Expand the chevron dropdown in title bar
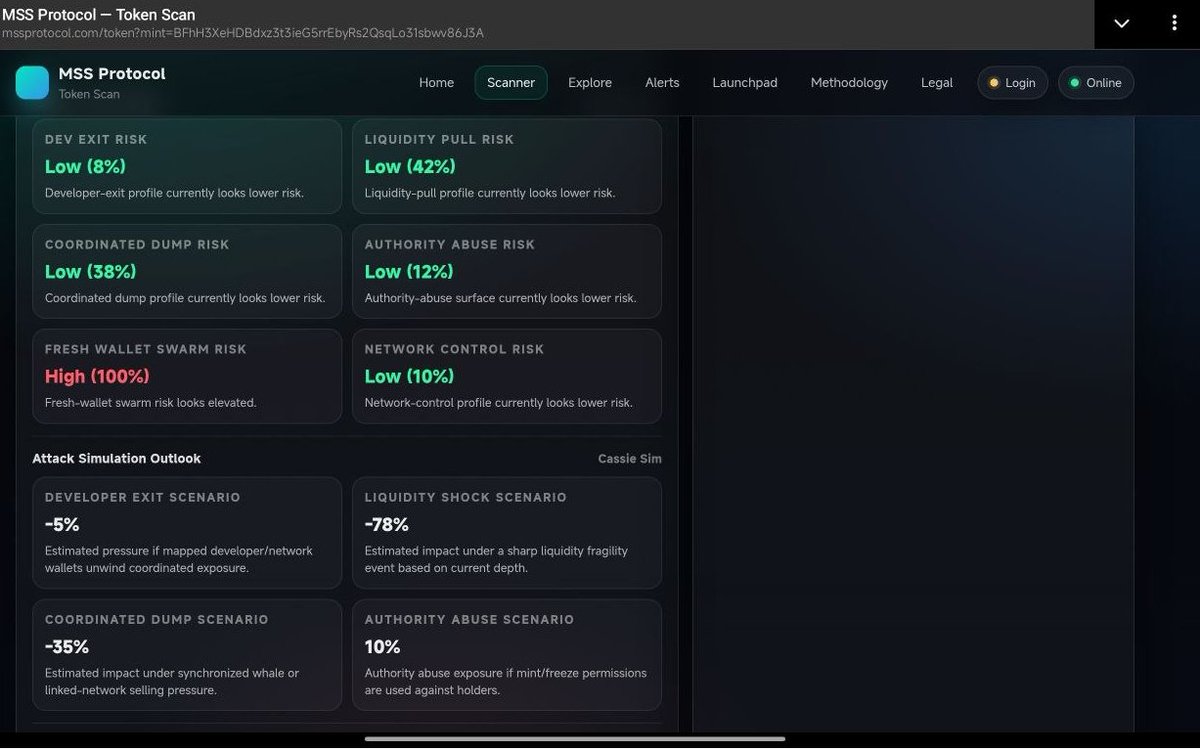Image resolution: width=1200 pixels, height=750 pixels. point(1122,24)
